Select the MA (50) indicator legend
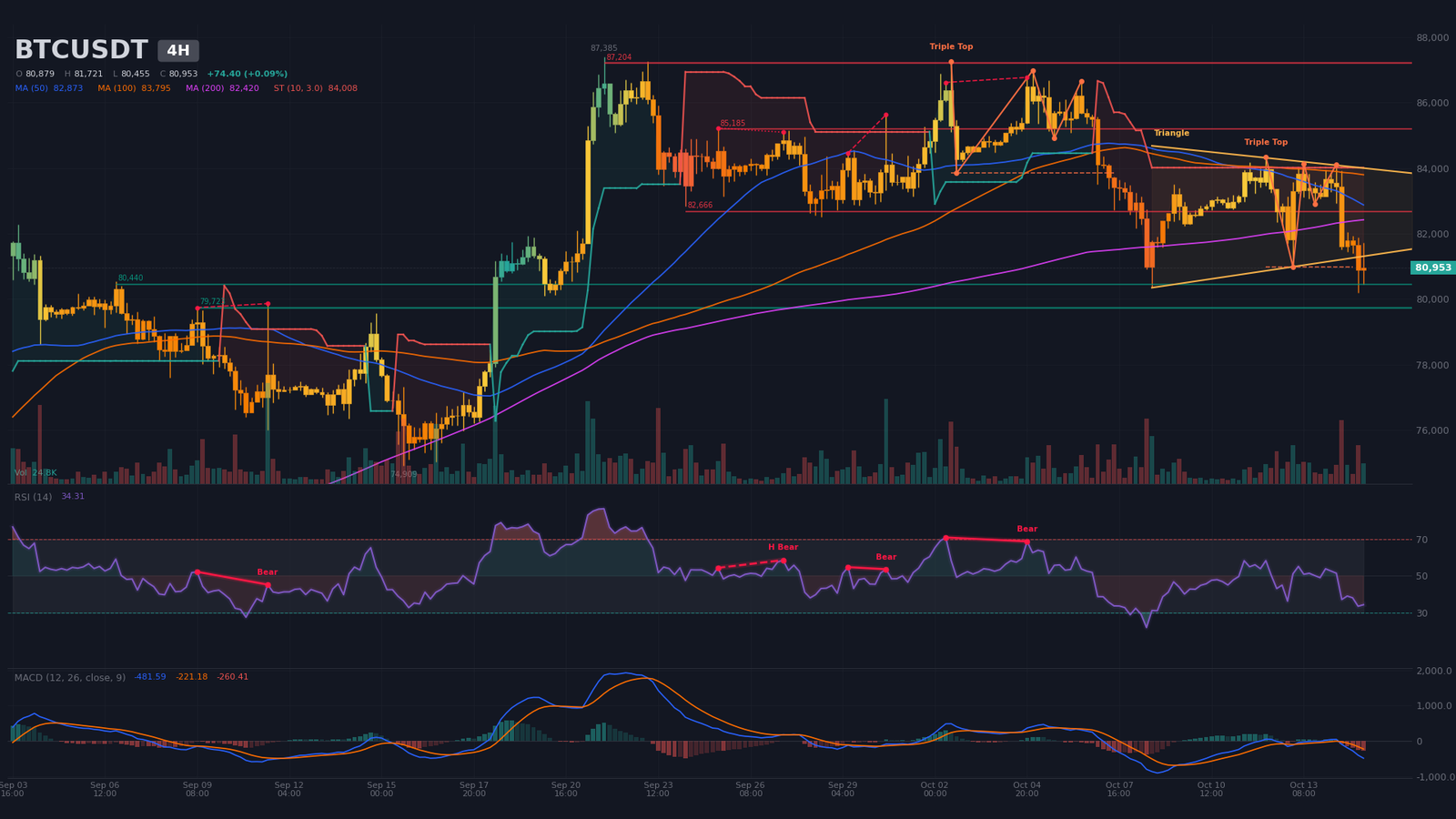The height and width of the screenshot is (819, 1456). click(49, 88)
